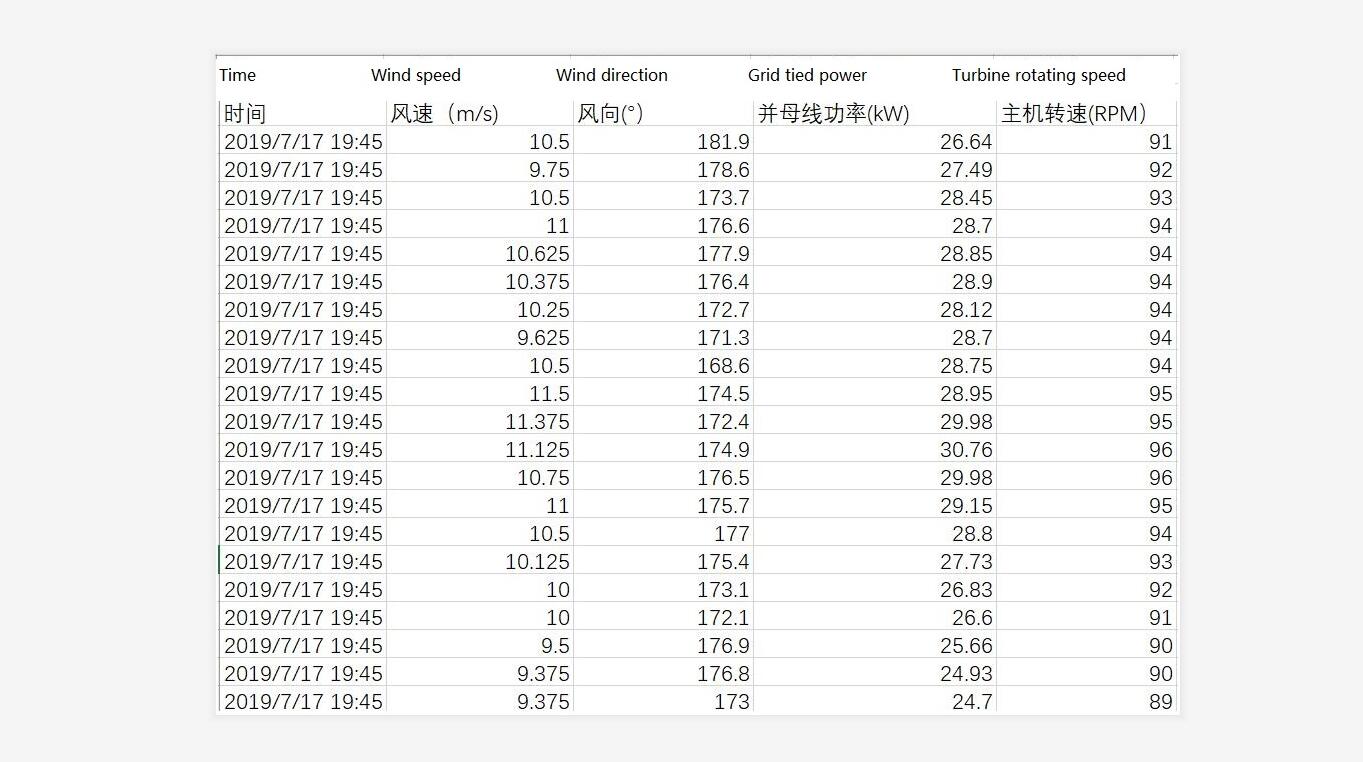Select the wind speed cell 11.5
Screen dimensions: 1363x762
479,394
